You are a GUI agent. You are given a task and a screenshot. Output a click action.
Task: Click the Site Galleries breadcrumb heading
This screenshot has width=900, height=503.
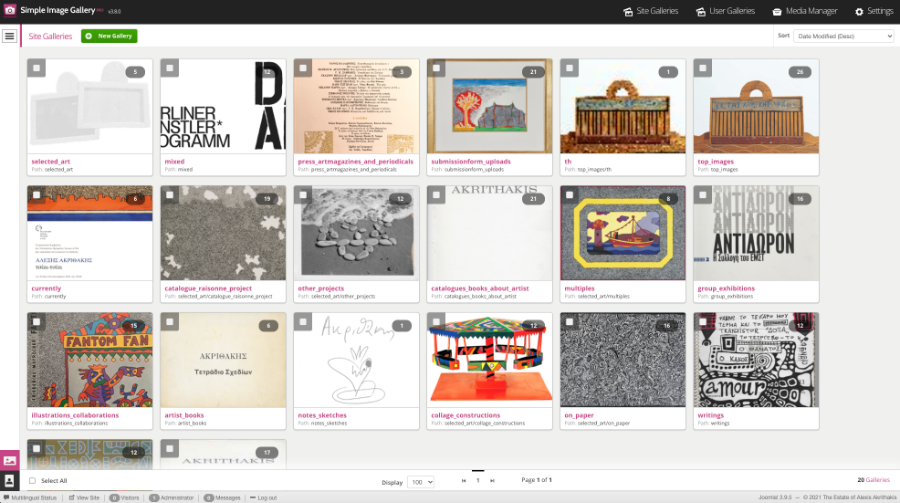point(51,36)
